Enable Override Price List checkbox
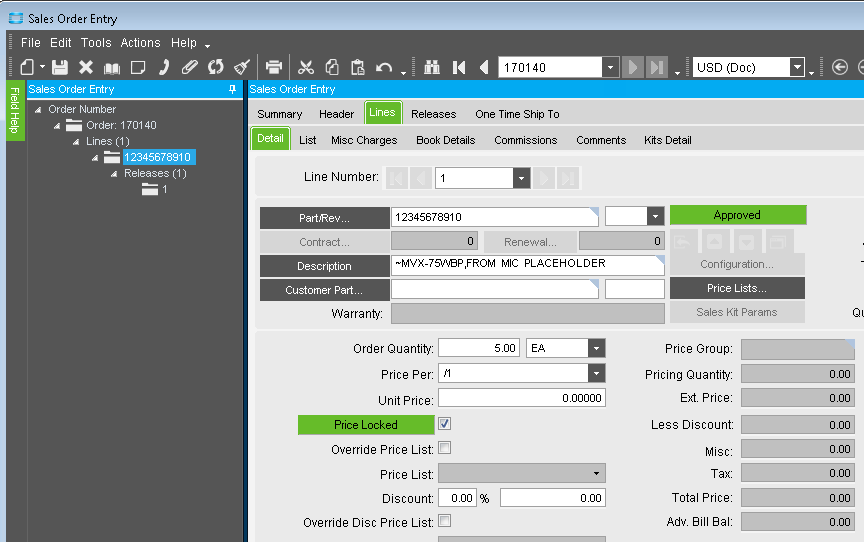Screen dimensions: 864x542 (x=444, y=448)
